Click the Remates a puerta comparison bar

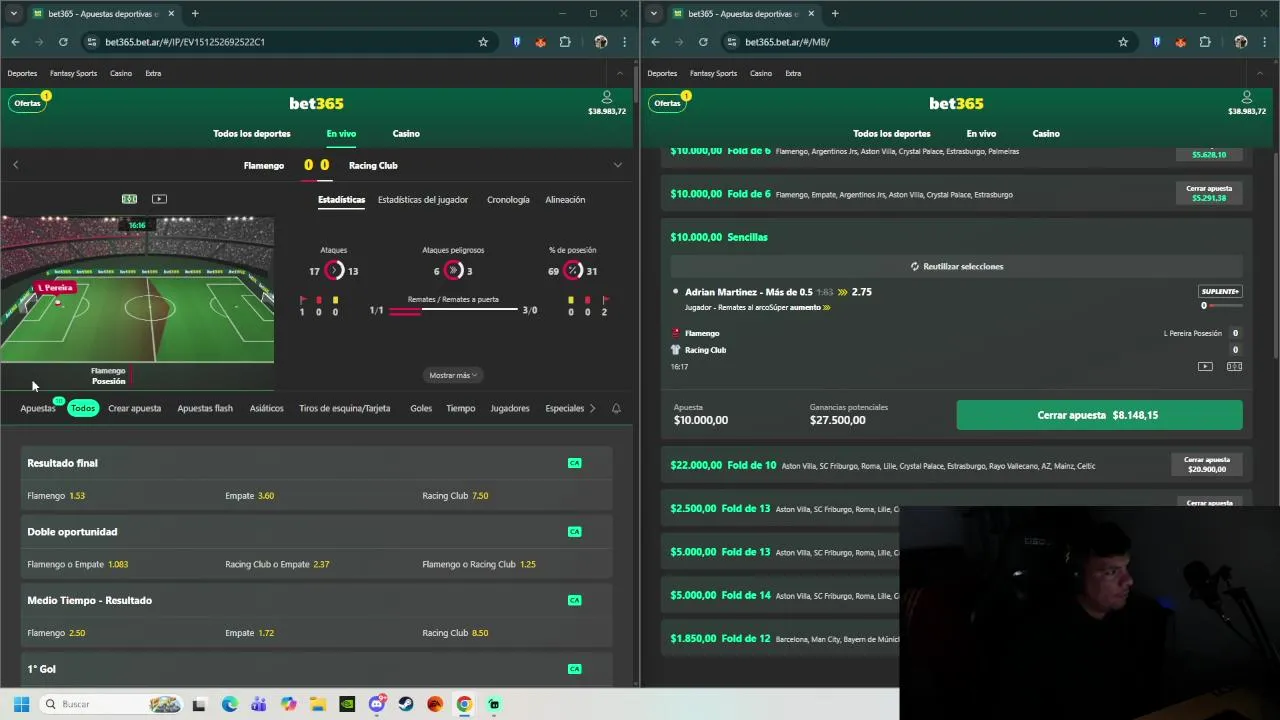453,311
